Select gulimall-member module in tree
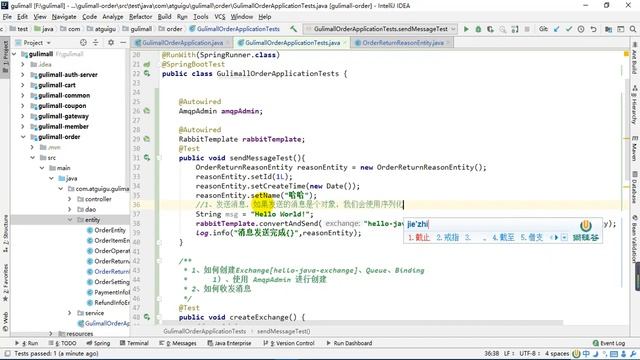 coord(63,127)
